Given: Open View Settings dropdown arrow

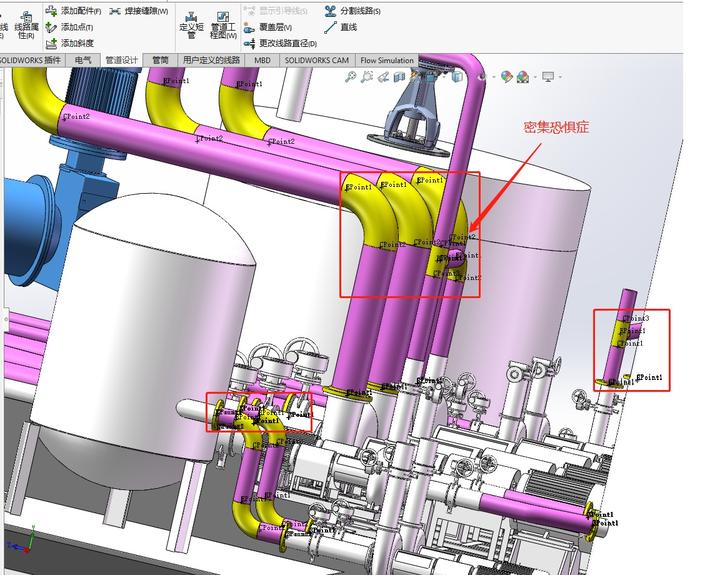Looking at the screenshot, I should pos(560,77).
